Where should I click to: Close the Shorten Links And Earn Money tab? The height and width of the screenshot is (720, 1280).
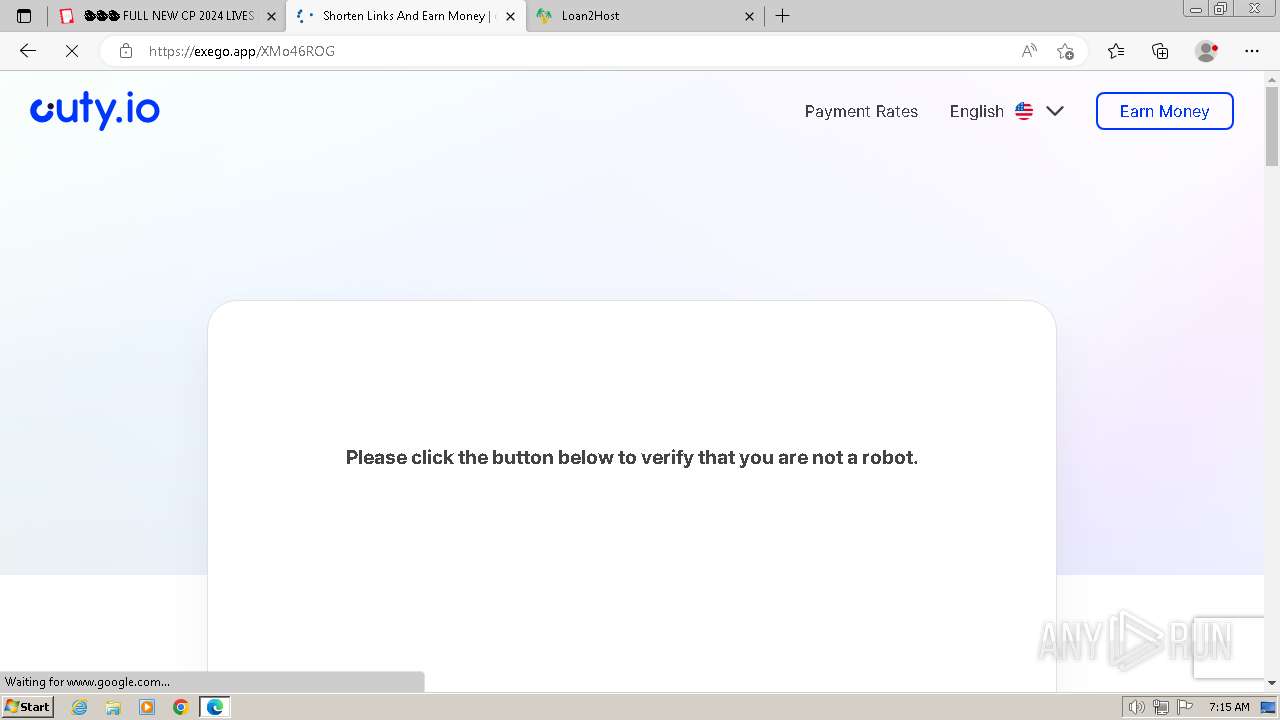(x=510, y=16)
